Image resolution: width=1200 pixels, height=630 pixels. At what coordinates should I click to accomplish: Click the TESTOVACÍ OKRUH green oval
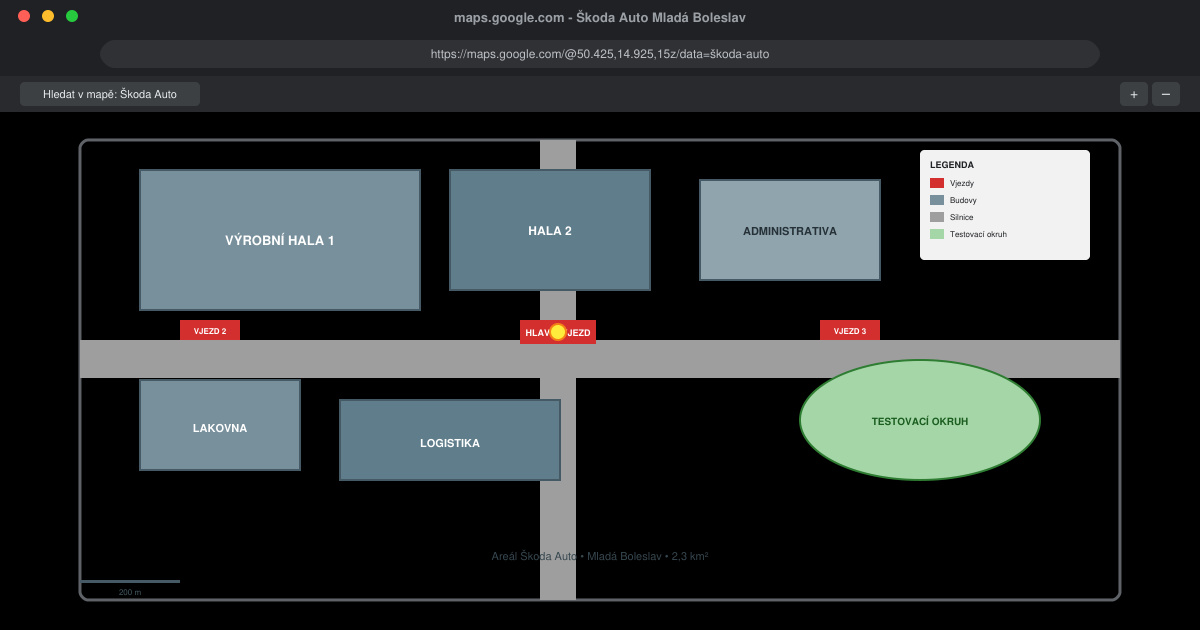[x=920, y=420]
